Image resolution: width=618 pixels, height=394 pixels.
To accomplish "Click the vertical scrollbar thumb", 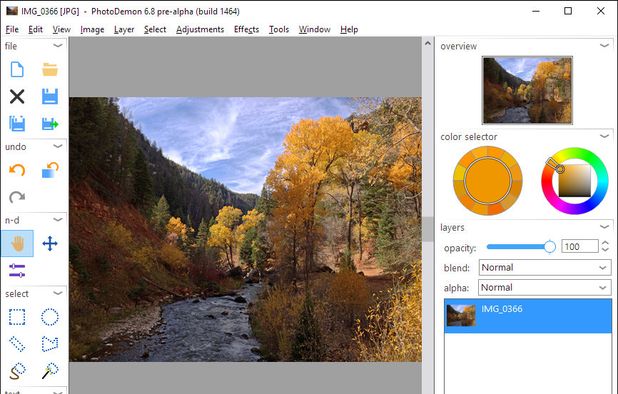I will tap(428, 229).
